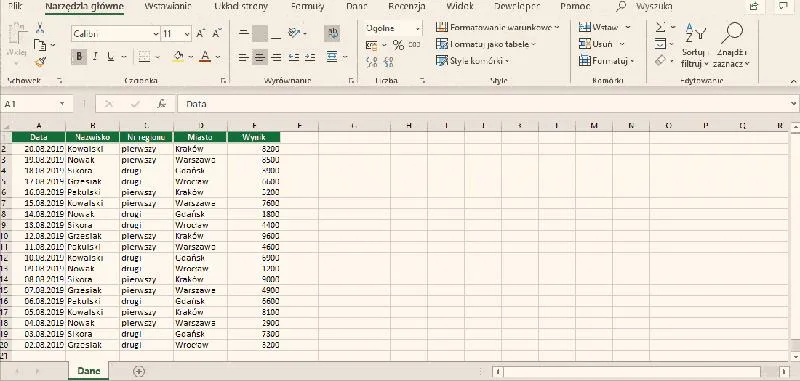Viewport: 800px width, 381px height.
Task: Open Formatuj jako tabelę menu
Action: [x=486, y=44]
